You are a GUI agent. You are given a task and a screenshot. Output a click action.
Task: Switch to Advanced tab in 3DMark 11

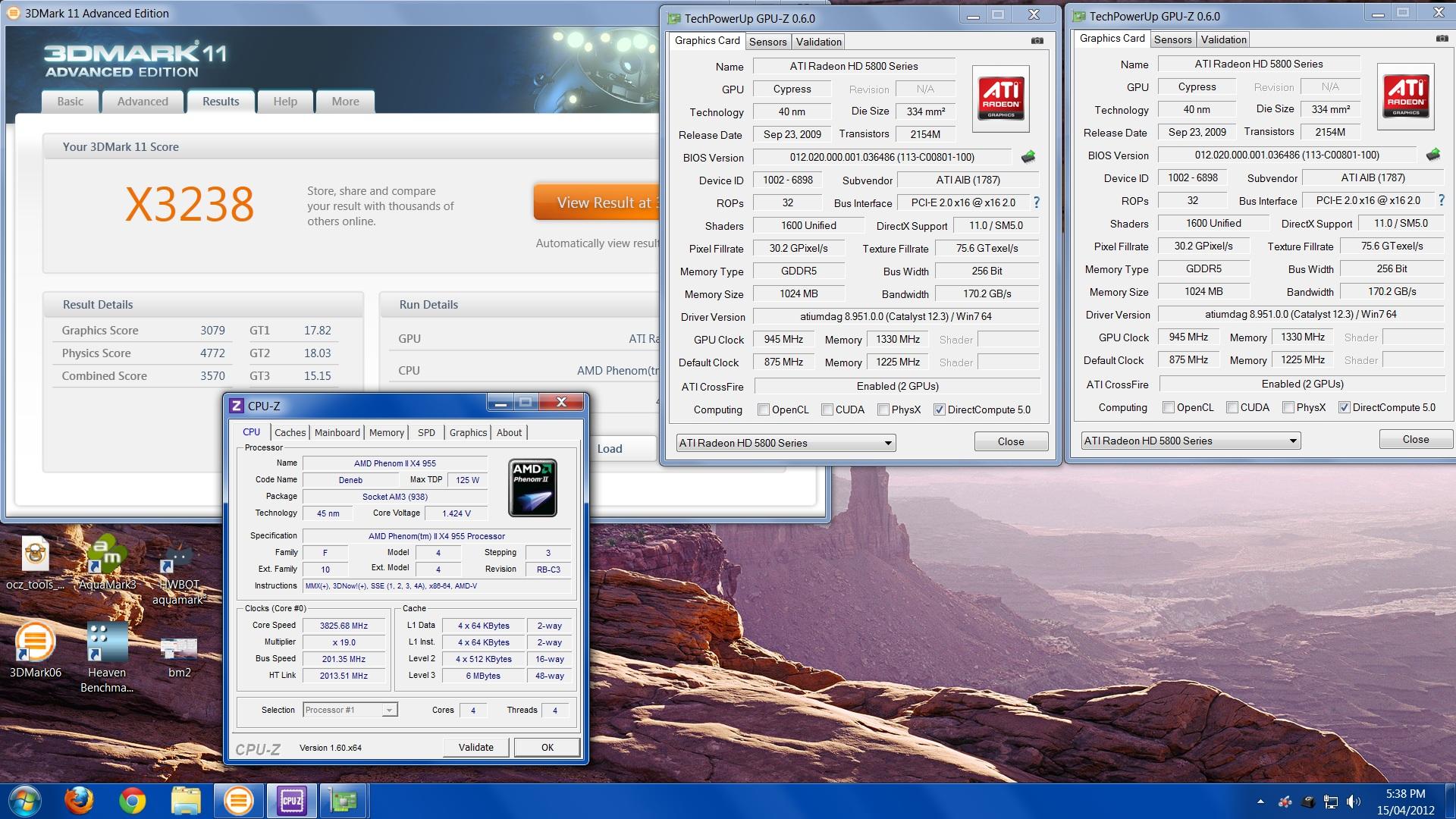coord(143,102)
